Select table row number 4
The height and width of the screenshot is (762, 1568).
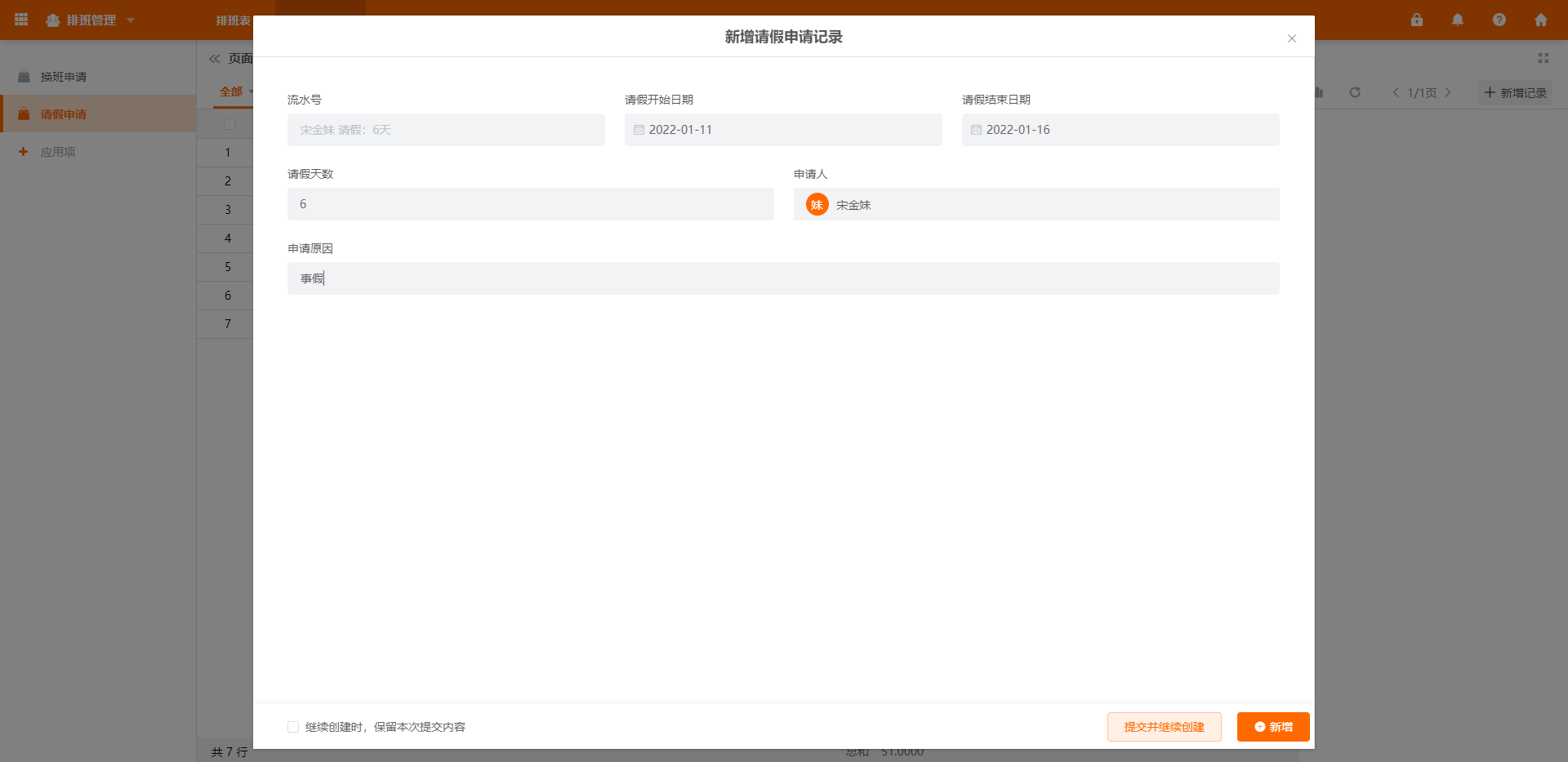point(228,238)
